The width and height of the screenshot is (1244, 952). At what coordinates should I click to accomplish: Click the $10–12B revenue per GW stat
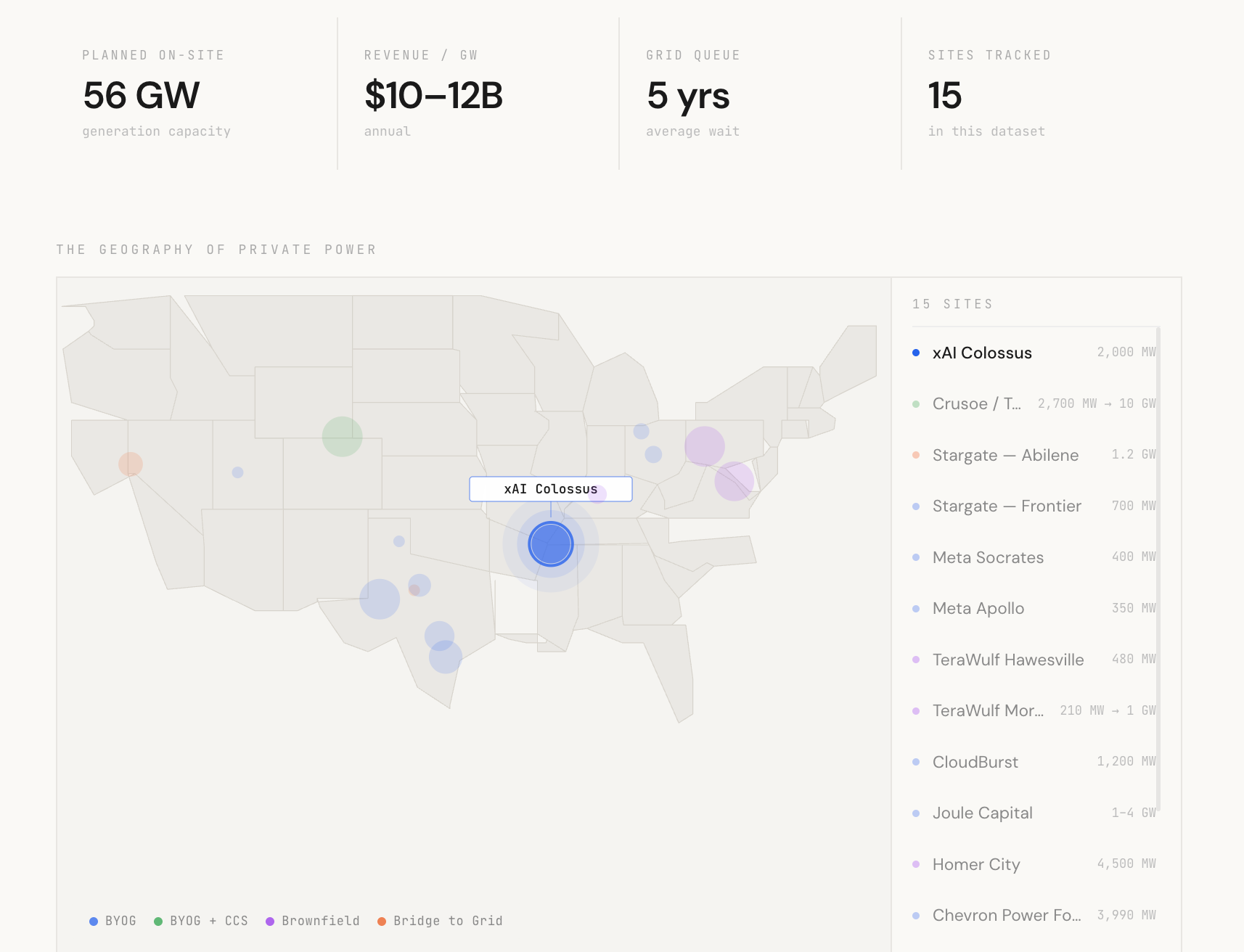433,94
